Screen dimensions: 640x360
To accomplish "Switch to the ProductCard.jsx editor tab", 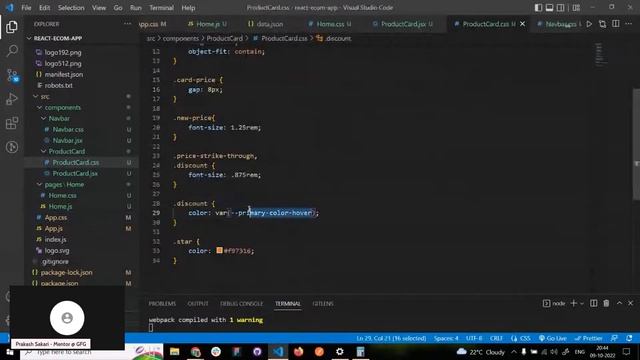I will click(402, 24).
